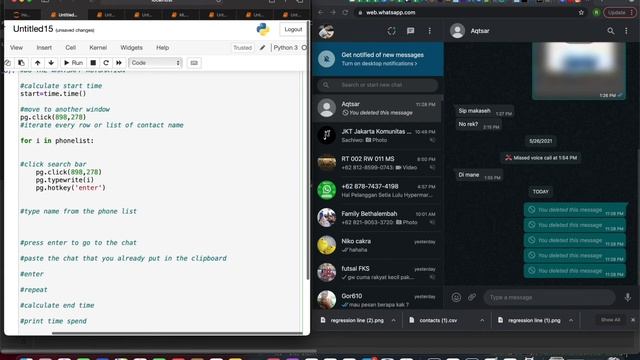This screenshot has height=360, width=640.
Task: Open the View menu in Jupyter
Action: point(16,48)
